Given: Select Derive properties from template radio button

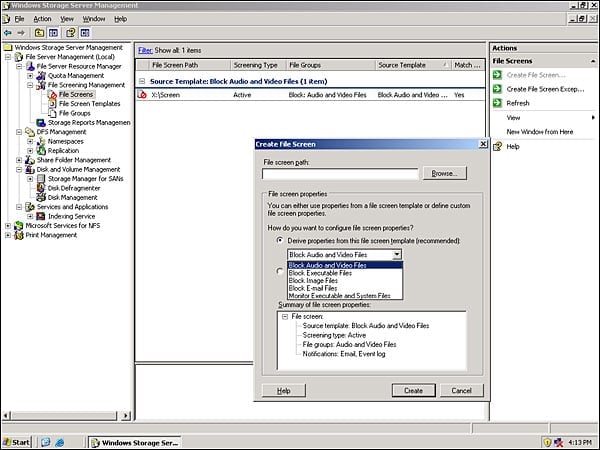Looking at the screenshot, I should pyautogui.click(x=280, y=241).
